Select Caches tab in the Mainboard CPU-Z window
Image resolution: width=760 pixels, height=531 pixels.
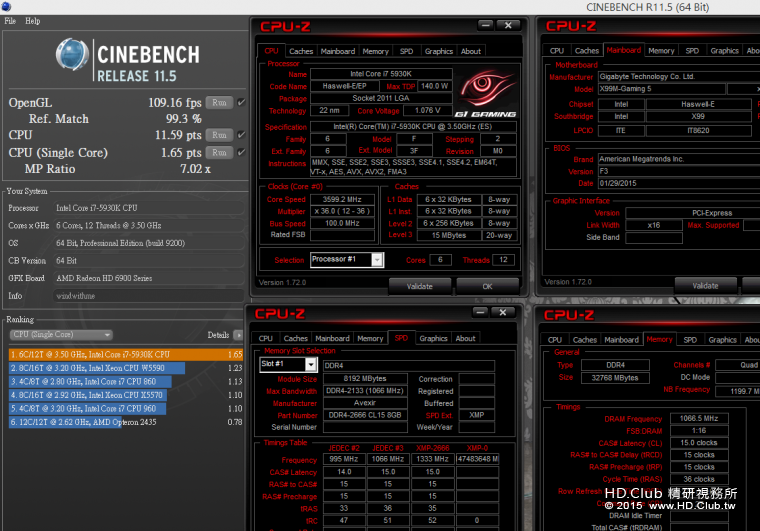pyautogui.click(x=586, y=51)
